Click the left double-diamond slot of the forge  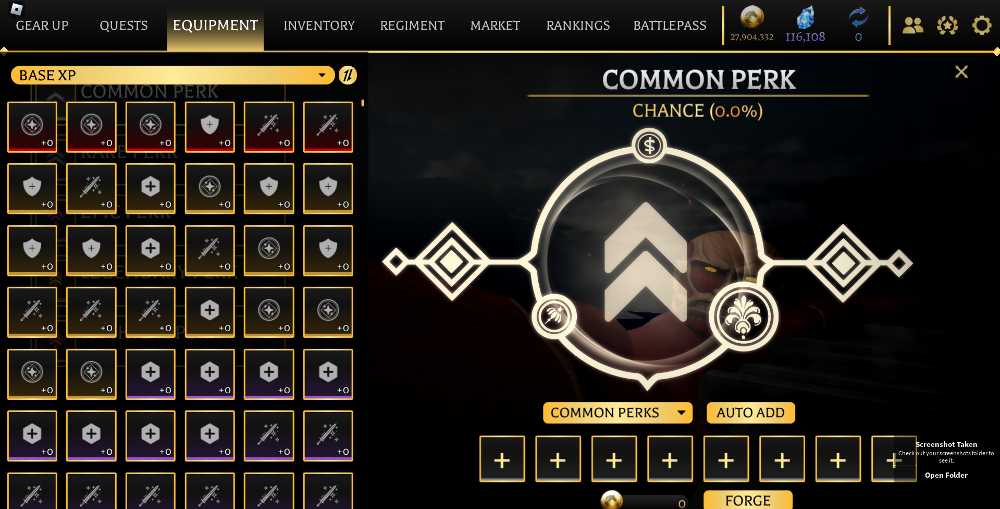pos(452,262)
